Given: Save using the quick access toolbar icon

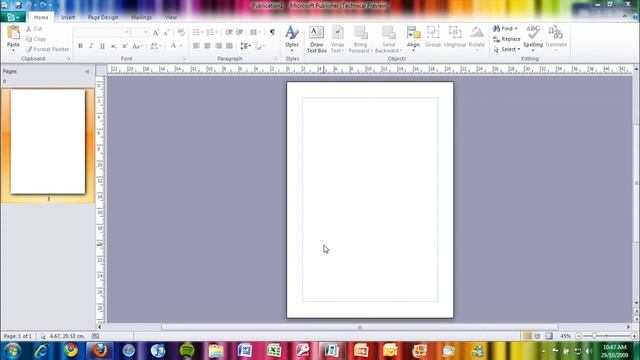Looking at the screenshot, I should 18,5.
